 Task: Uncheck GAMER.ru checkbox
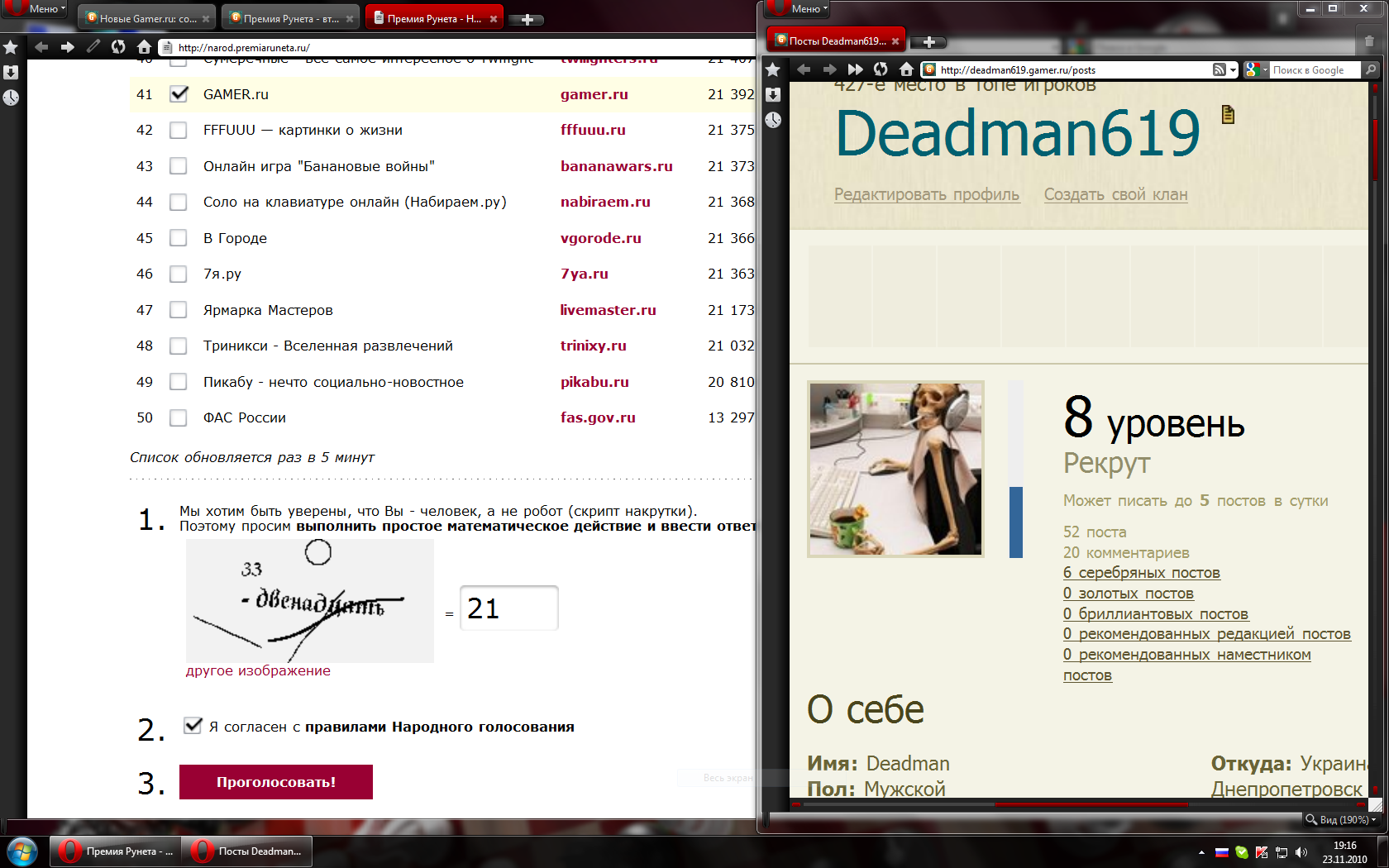179,94
